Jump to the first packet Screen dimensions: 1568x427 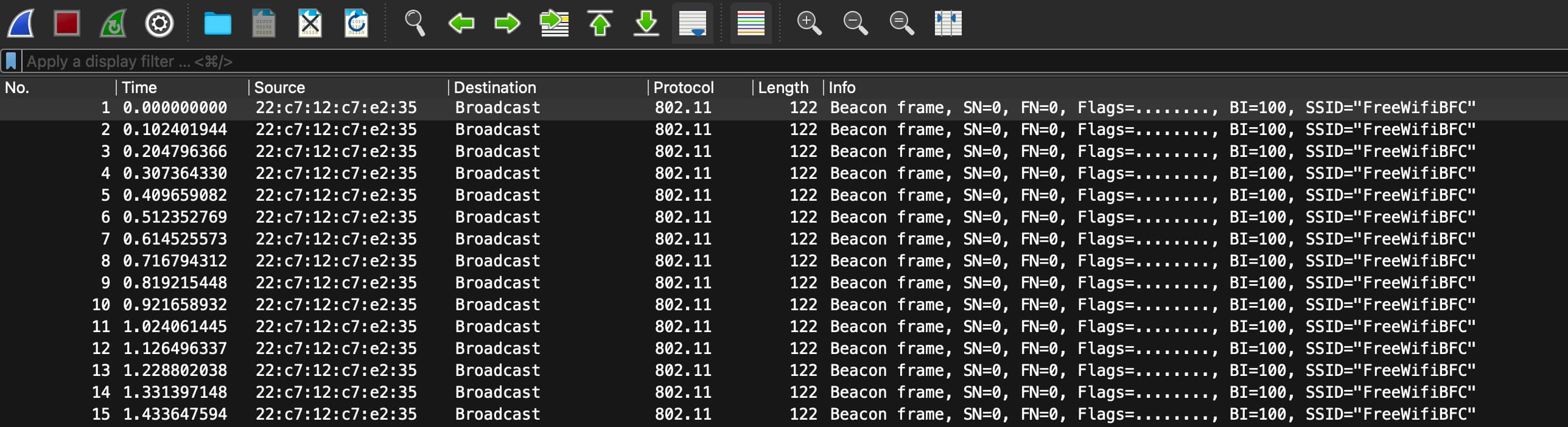click(600, 24)
